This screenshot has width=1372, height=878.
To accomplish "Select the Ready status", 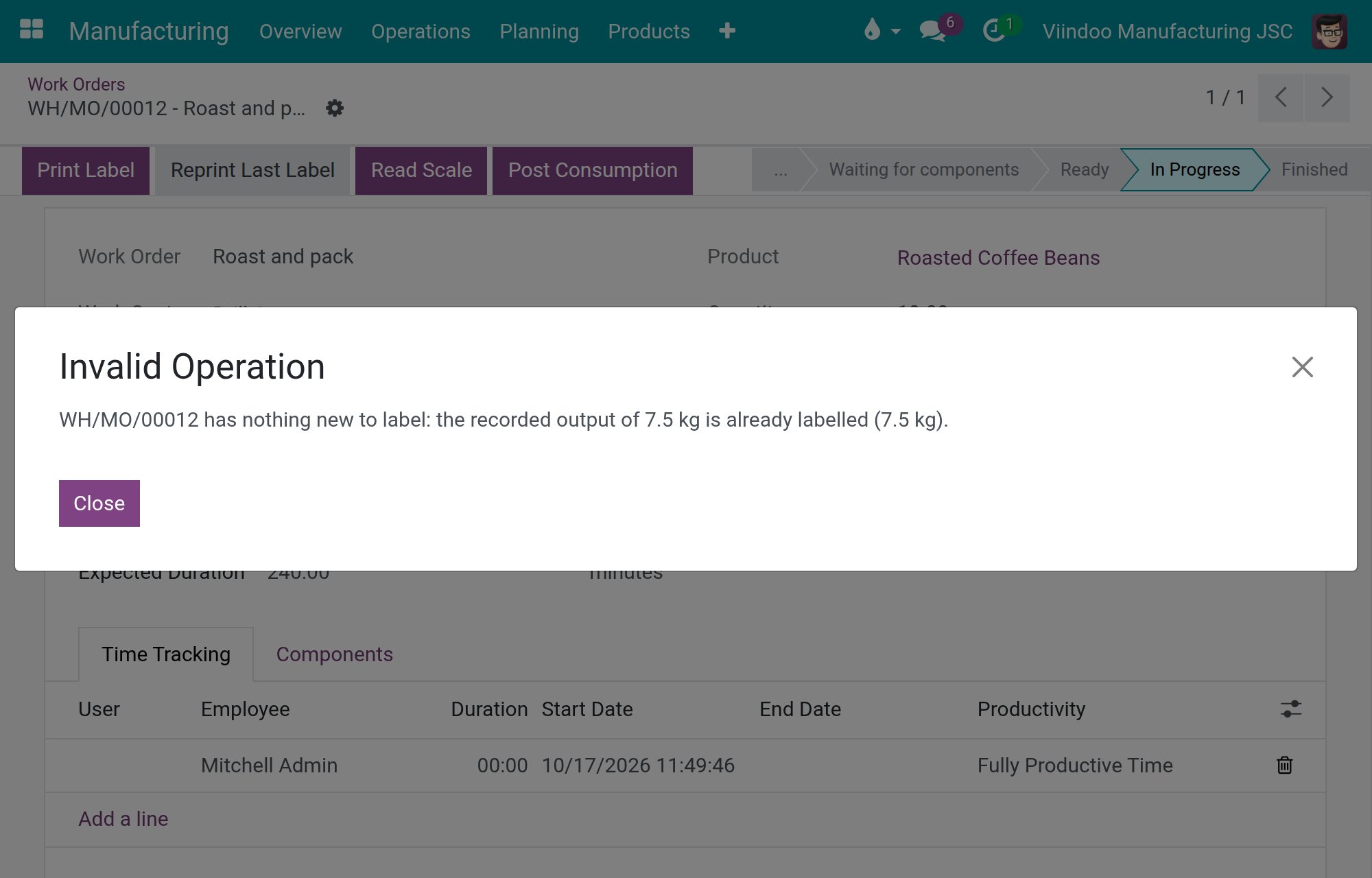I will click(x=1084, y=169).
